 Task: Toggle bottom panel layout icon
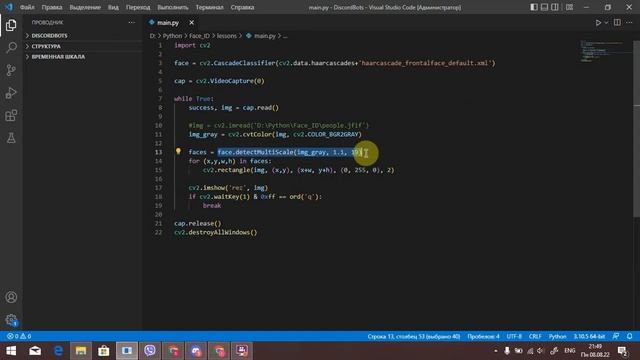[x=544, y=7]
